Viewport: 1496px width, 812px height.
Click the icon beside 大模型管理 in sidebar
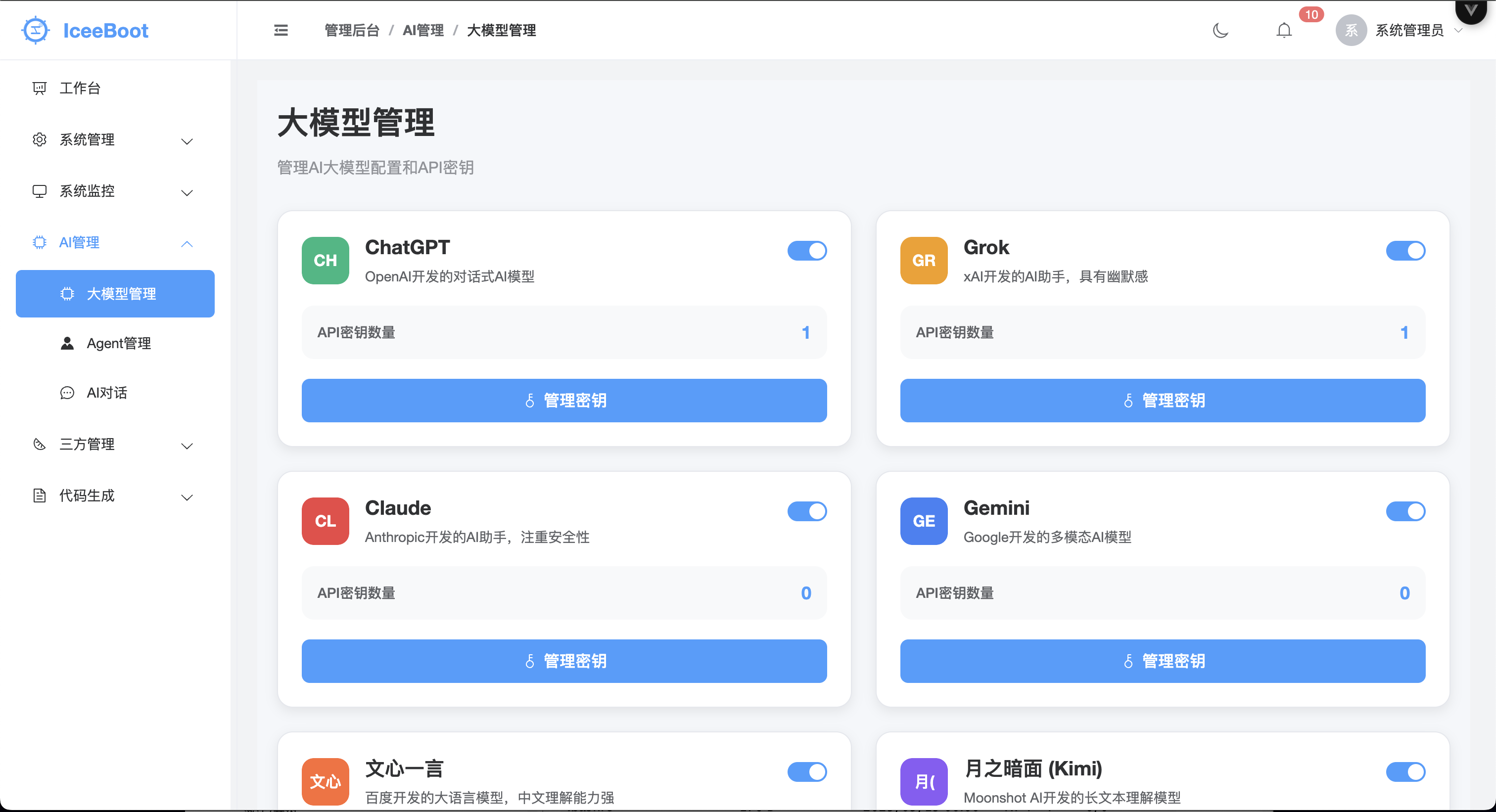pos(67,294)
